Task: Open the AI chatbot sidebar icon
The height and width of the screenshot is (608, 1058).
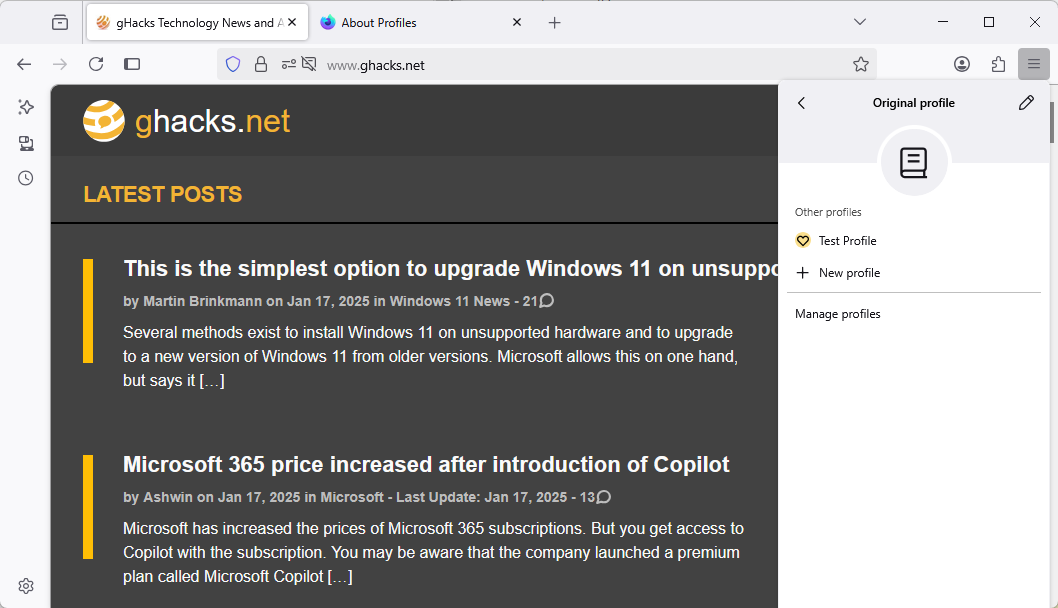Action: coord(25,107)
